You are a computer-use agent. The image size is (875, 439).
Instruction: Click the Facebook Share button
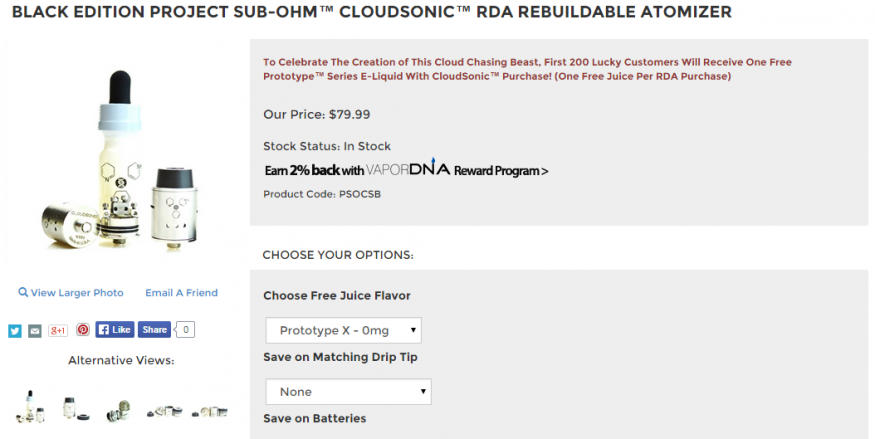[x=154, y=329]
